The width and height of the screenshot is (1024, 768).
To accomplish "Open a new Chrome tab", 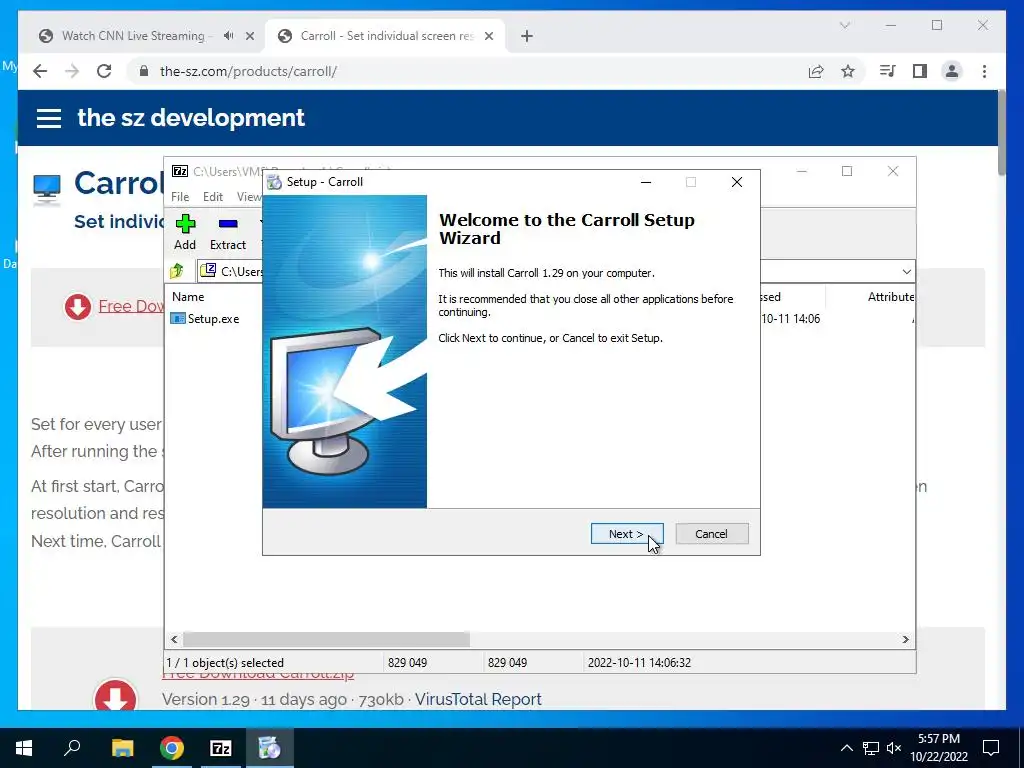I will pyautogui.click(x=526, y=36).
